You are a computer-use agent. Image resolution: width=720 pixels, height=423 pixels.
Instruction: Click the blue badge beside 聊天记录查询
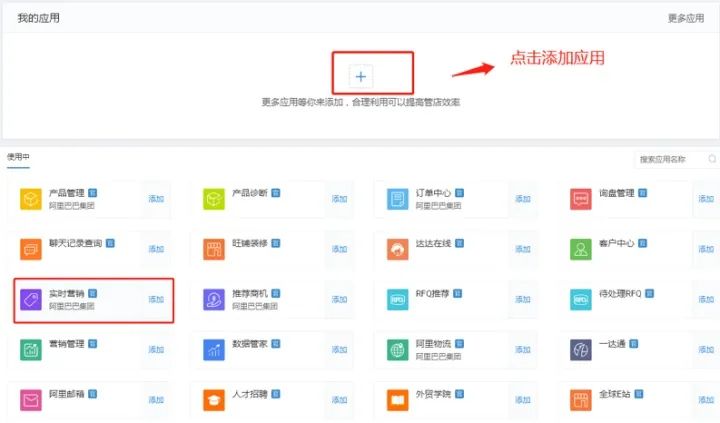pos(110,243)
